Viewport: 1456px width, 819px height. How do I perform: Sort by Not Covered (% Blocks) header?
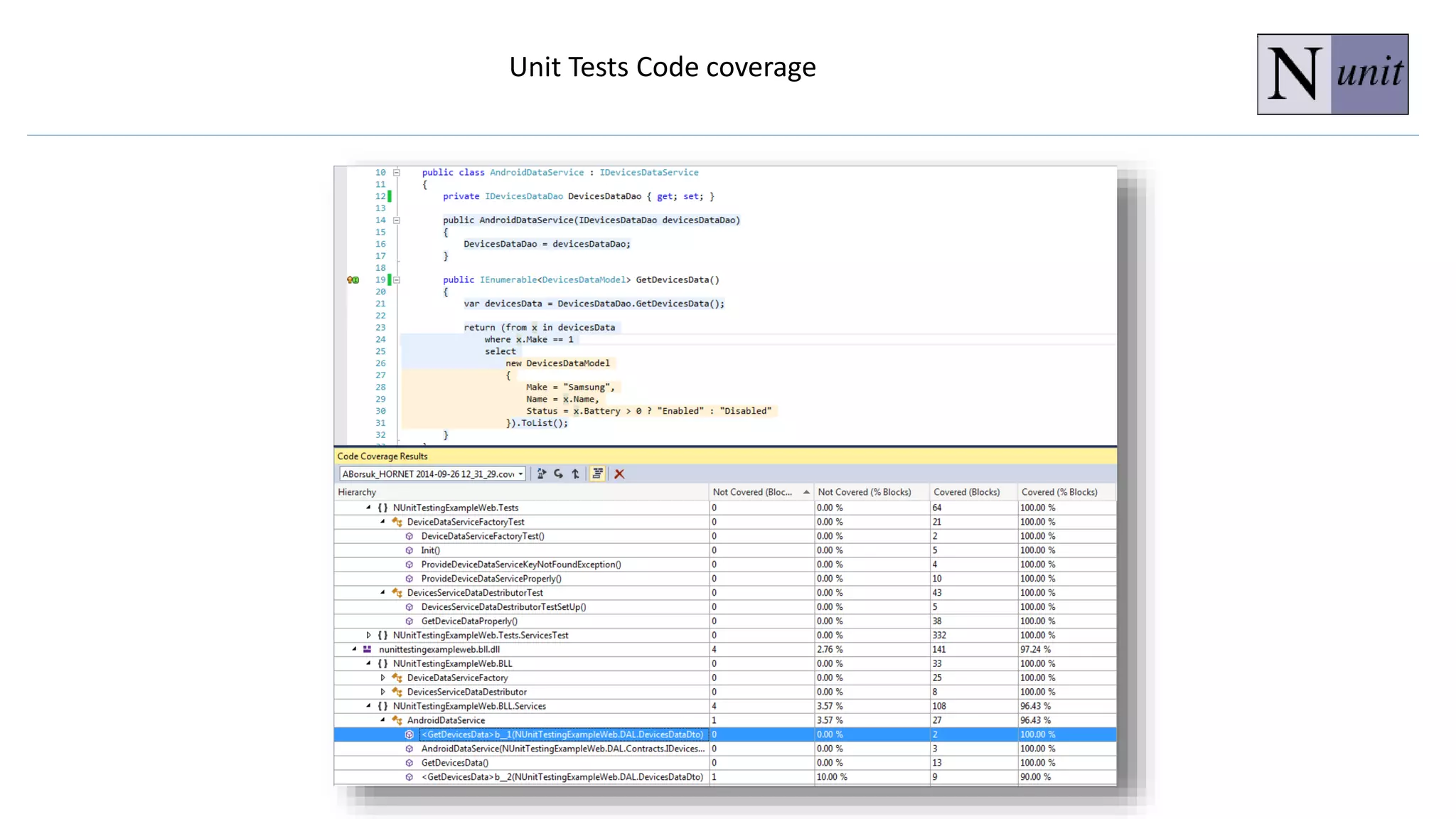pyautogui.click(x=872, y=492)
